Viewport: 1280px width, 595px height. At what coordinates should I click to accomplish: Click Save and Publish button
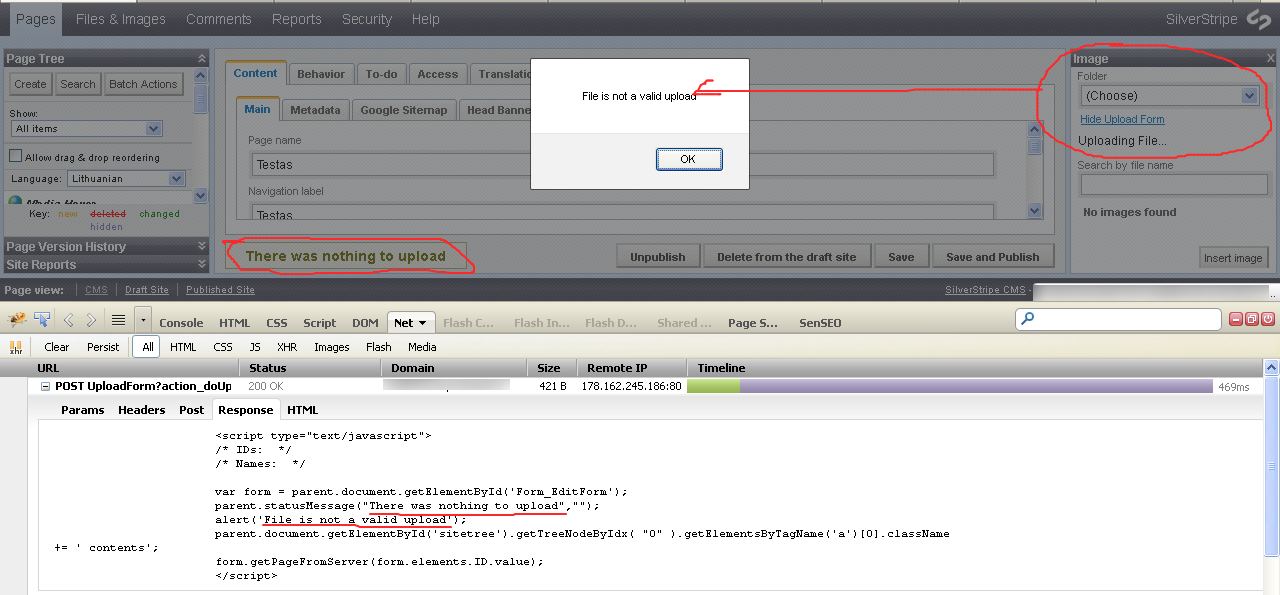pyautogui.click(x=993, y=257)
